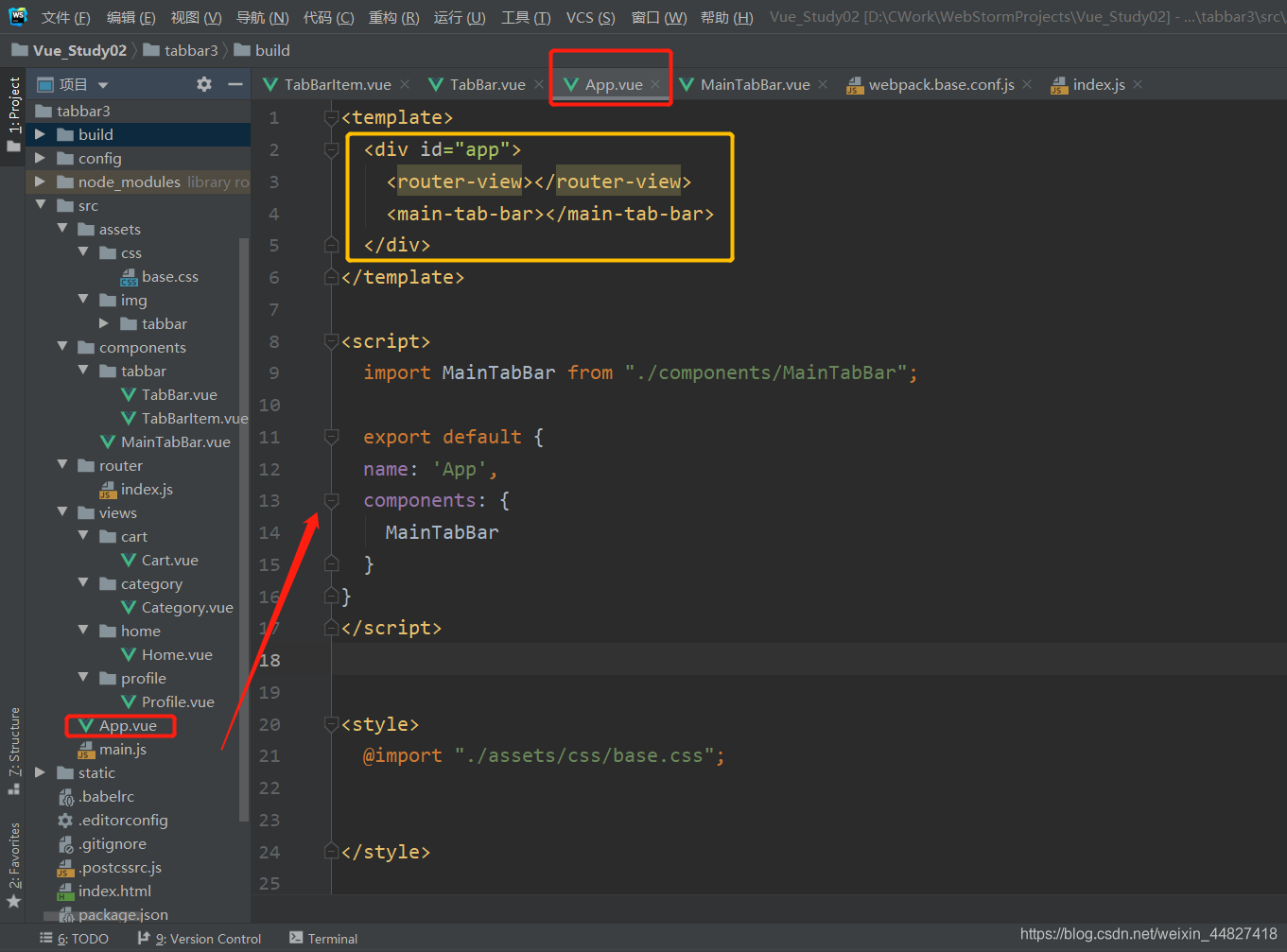Select Cart.vue in the project tree
Image resolution: width=1287 pixels, height=952 pixels.
coord(159,560)
